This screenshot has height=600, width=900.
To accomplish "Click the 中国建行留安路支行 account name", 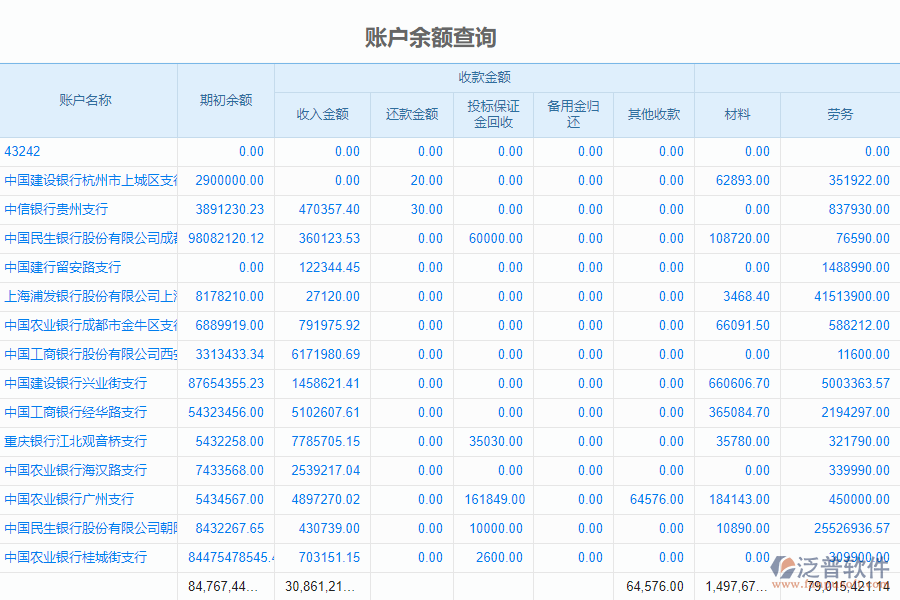I will 62,267.
